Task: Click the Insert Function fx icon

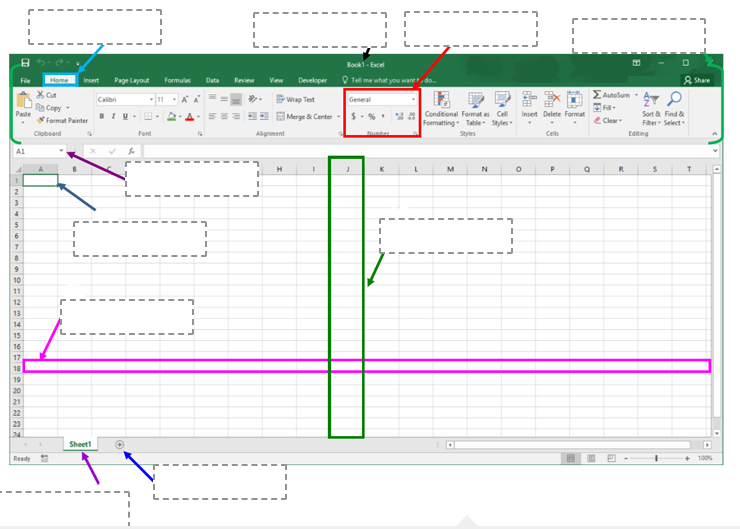Action: [131, 151]
